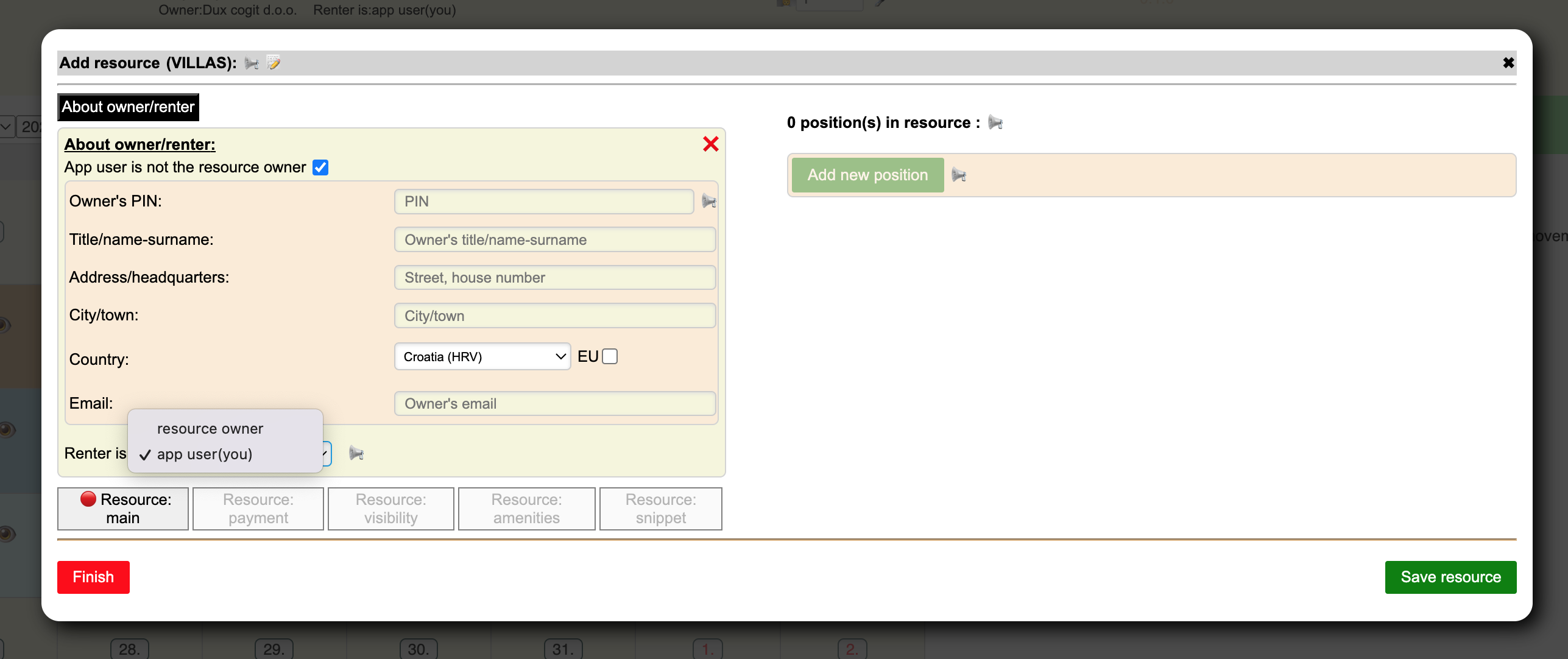Uncheck App user is not resource owner
This screenshot has width=1568, height=659.
click(x=320, y=167)
